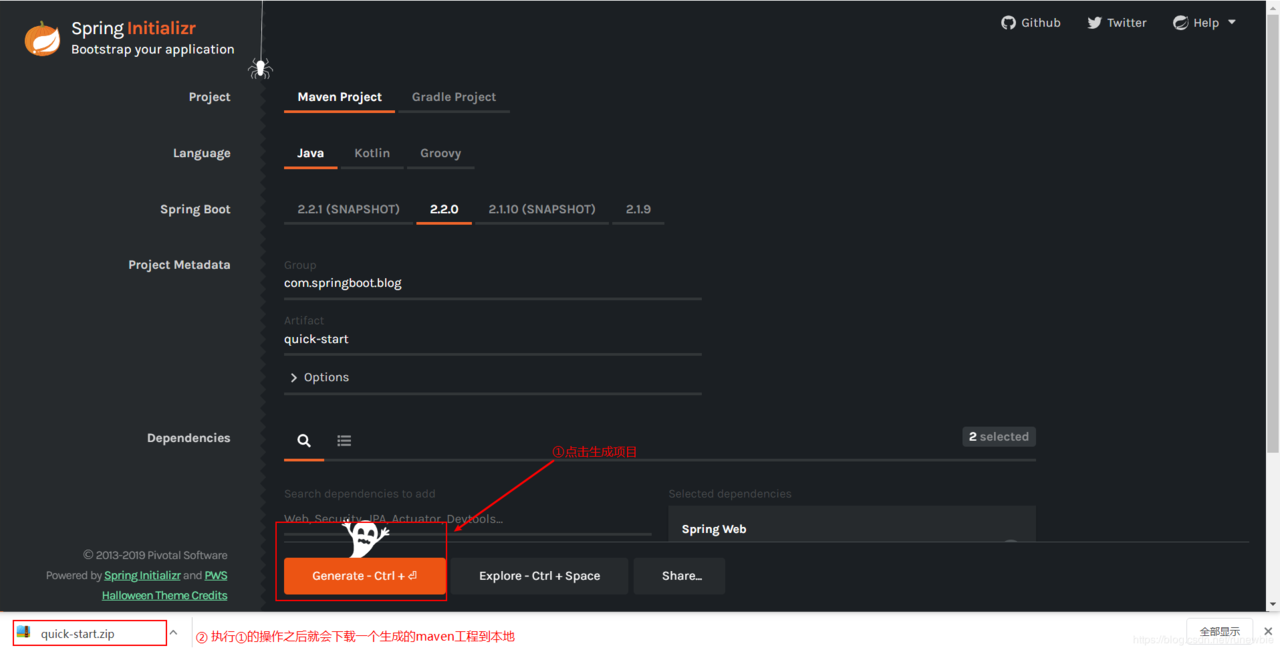Switch to dependency list view icon

pyautogui.click(x=344, y=440)
